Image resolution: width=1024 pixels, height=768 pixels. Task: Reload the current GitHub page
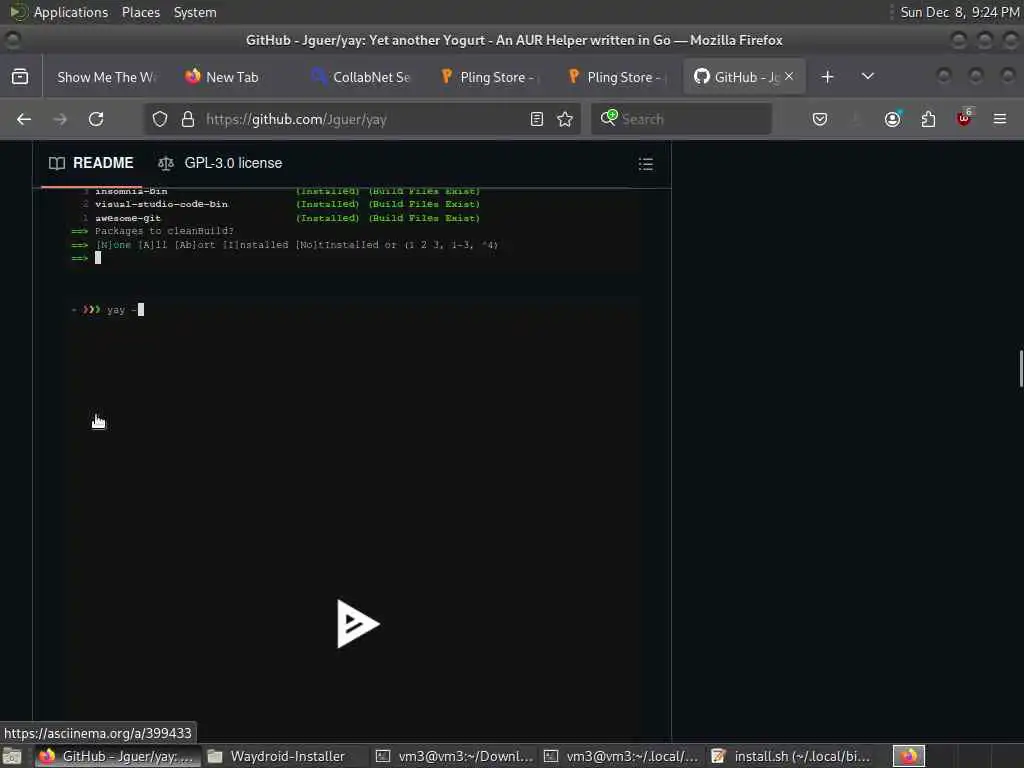96,119
